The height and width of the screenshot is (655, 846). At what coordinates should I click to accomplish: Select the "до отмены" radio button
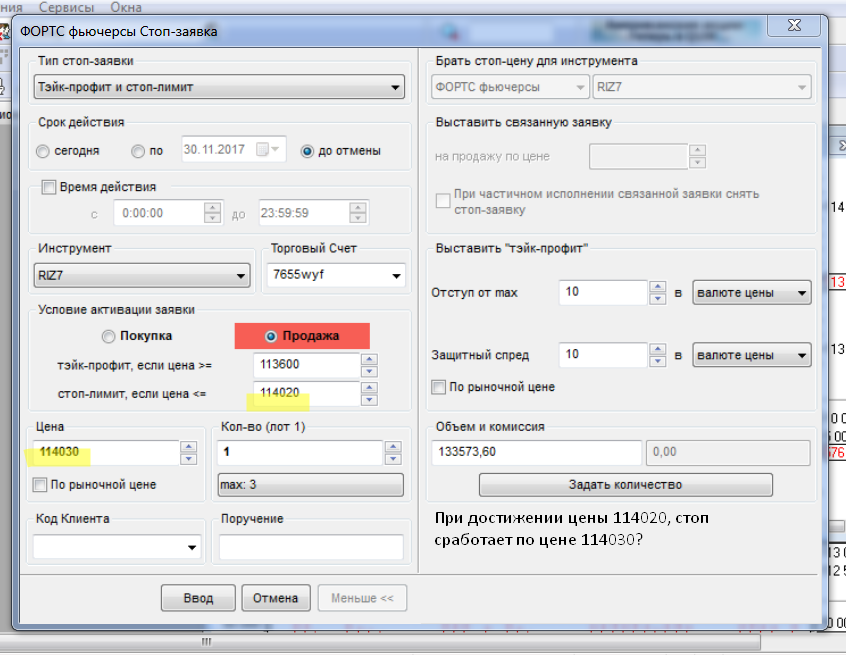307,152
